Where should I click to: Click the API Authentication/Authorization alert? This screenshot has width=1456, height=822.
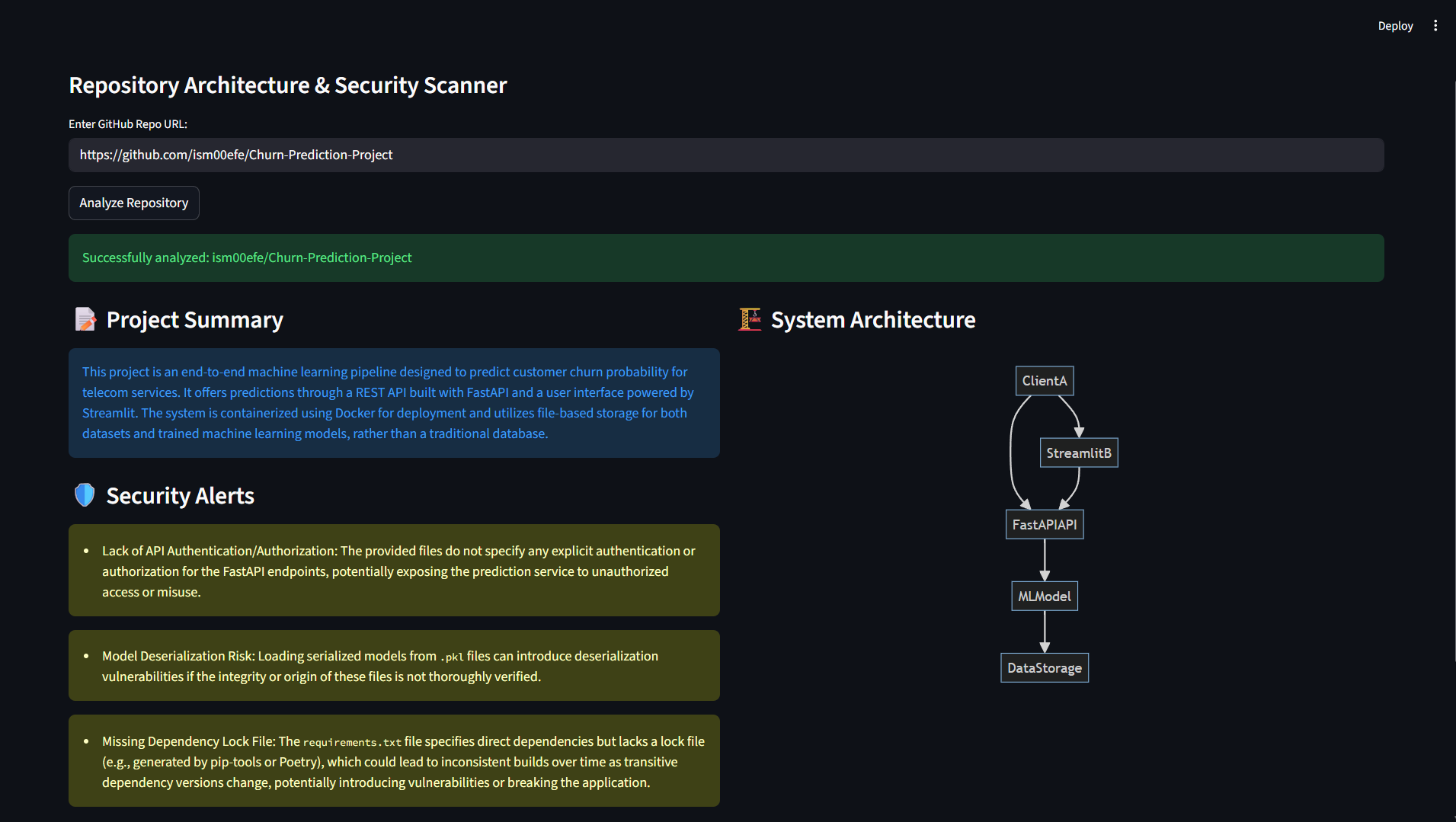point(394,571)
